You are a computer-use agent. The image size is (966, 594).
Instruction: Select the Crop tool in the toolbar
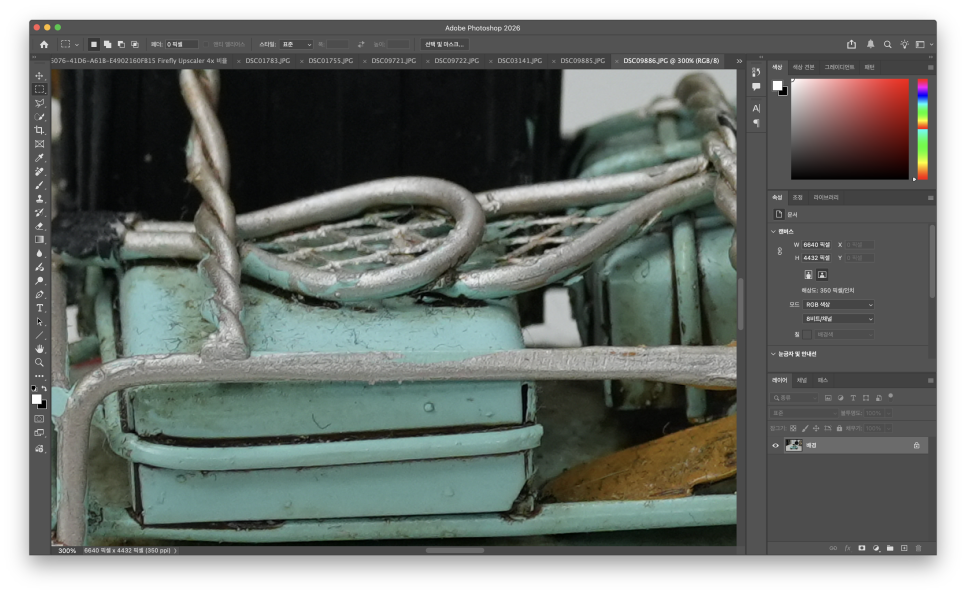point(39,130)
